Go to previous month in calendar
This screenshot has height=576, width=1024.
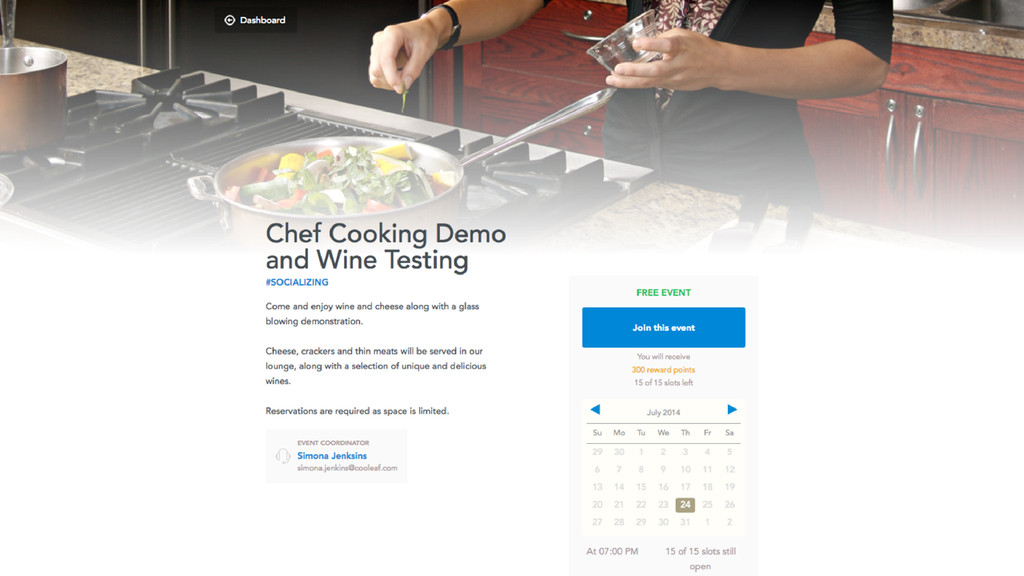click(x=595, y=409)
